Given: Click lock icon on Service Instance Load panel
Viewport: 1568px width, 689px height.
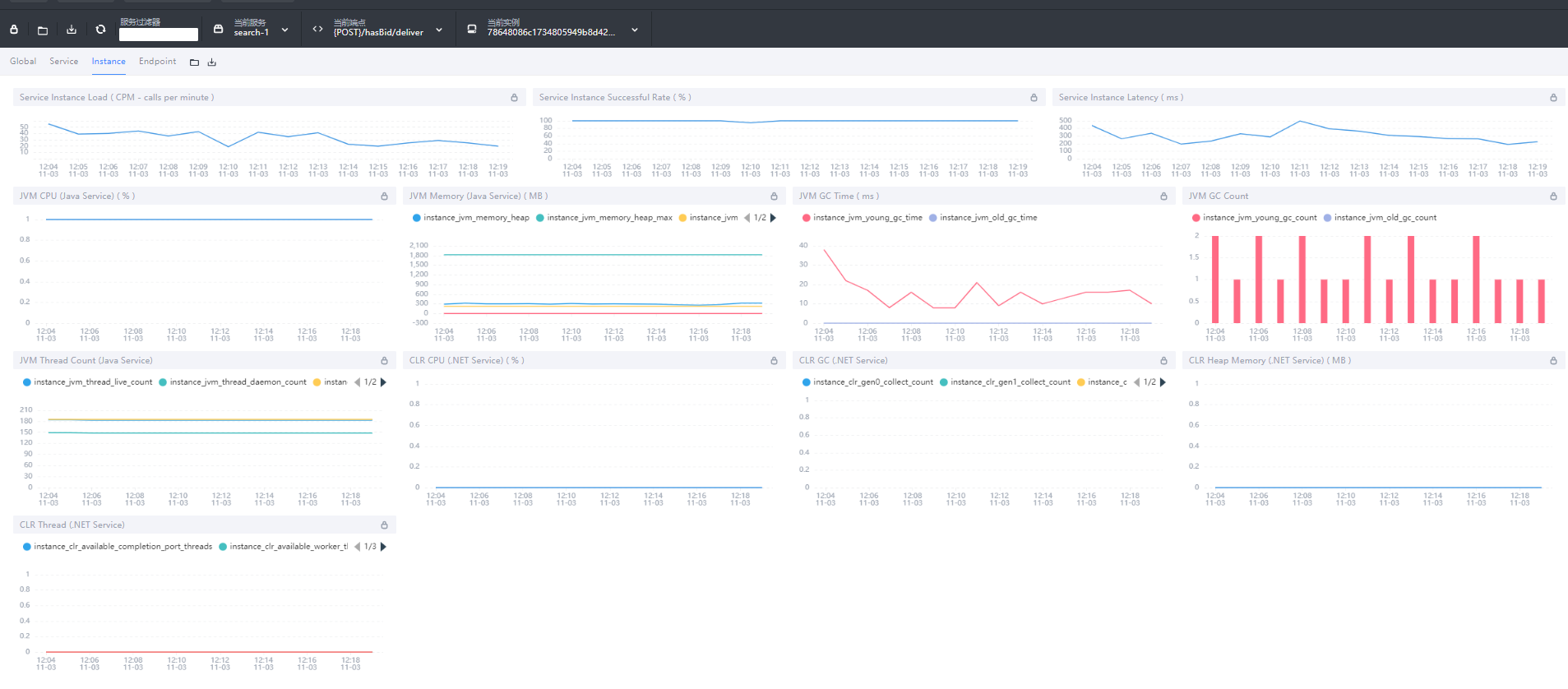Looking at the screenshot, I should click(514, 98).
